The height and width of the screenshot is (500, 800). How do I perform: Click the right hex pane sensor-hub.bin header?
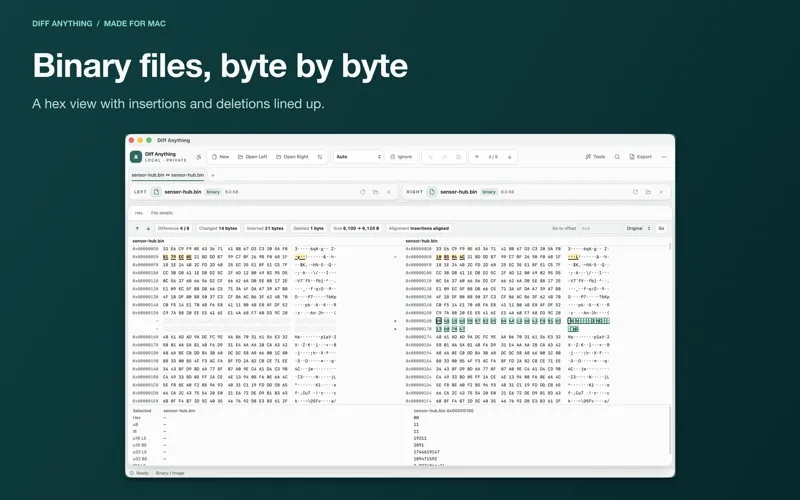[x=421, y=241]
